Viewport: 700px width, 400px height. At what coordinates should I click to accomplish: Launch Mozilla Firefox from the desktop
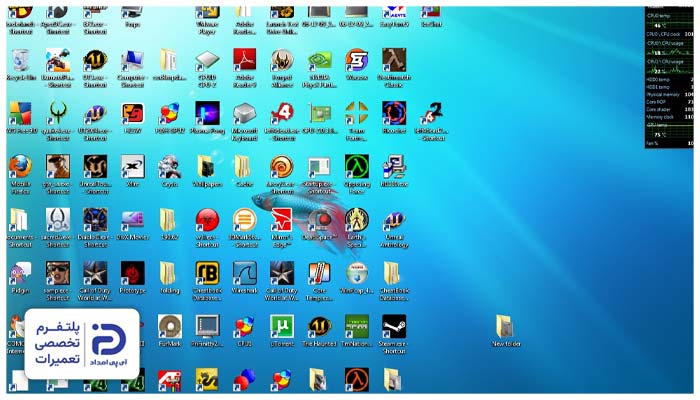[21, 166]
